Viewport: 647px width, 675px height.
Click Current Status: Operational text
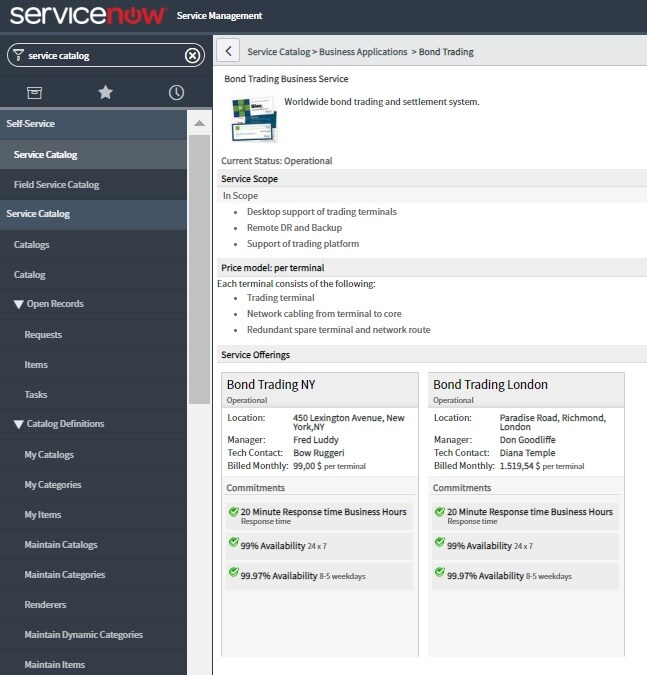(276, 161)
